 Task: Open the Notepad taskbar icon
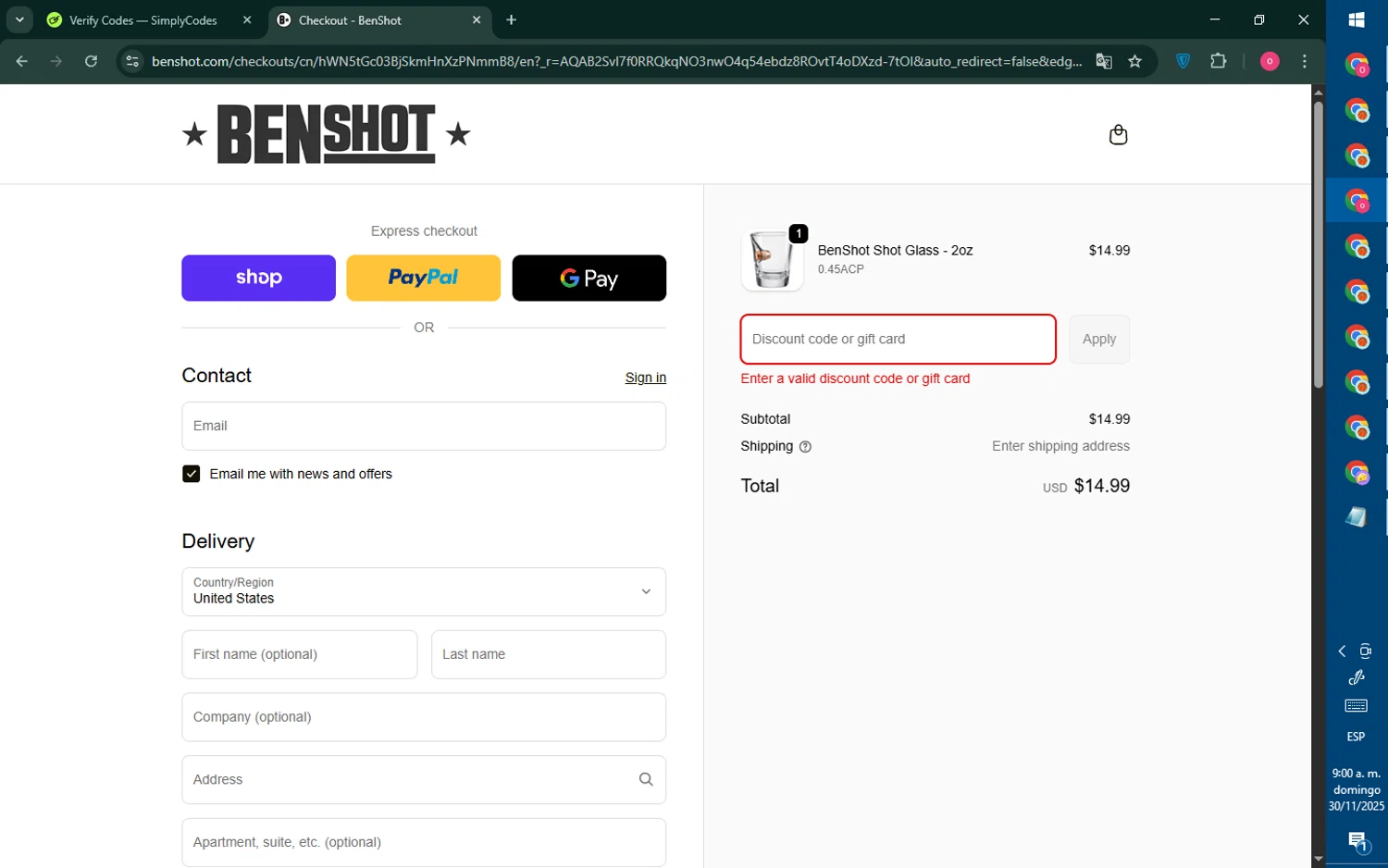pos(1357,516)
